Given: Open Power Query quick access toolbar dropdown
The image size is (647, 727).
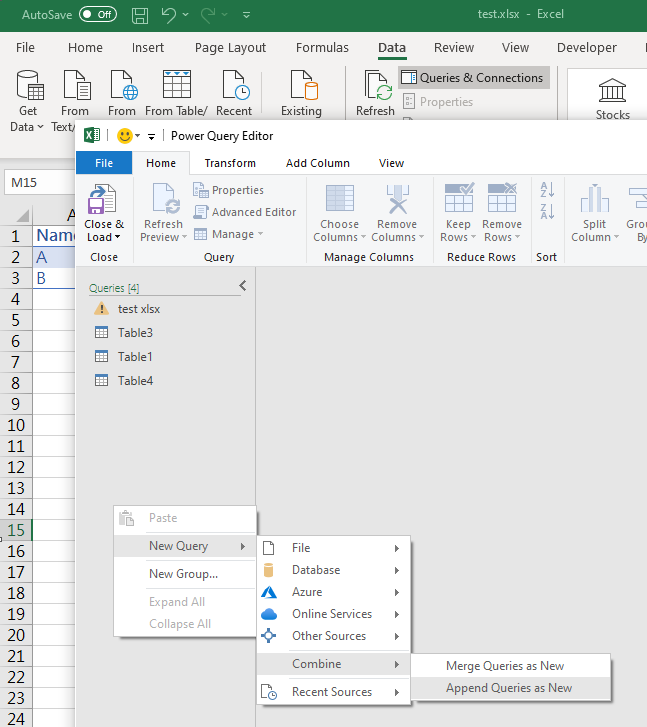Looking at the screenshot, I should pyautogui.click(x=151, y=136).
